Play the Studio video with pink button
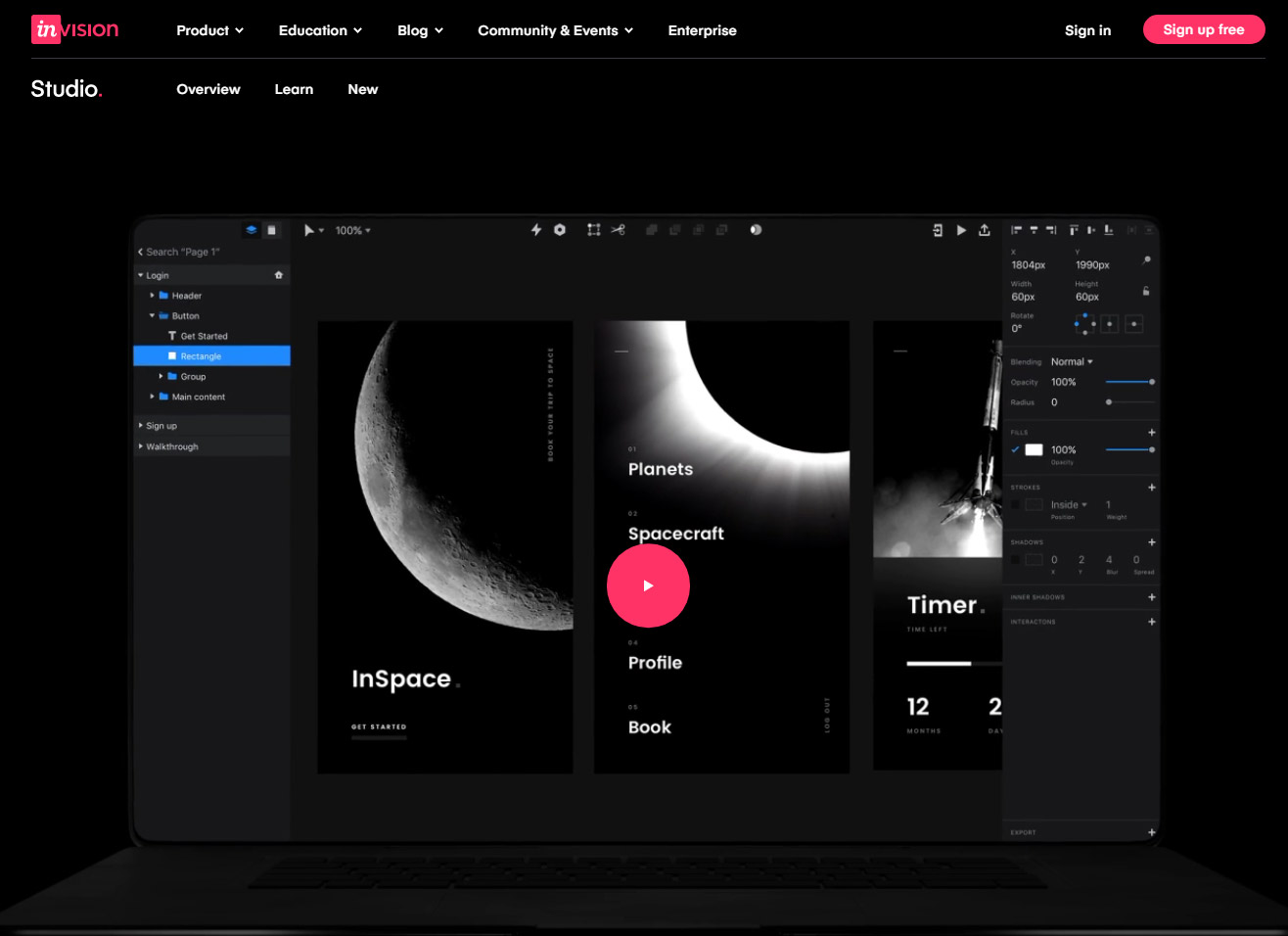The image size is (1288, 936). pos(648,585)
